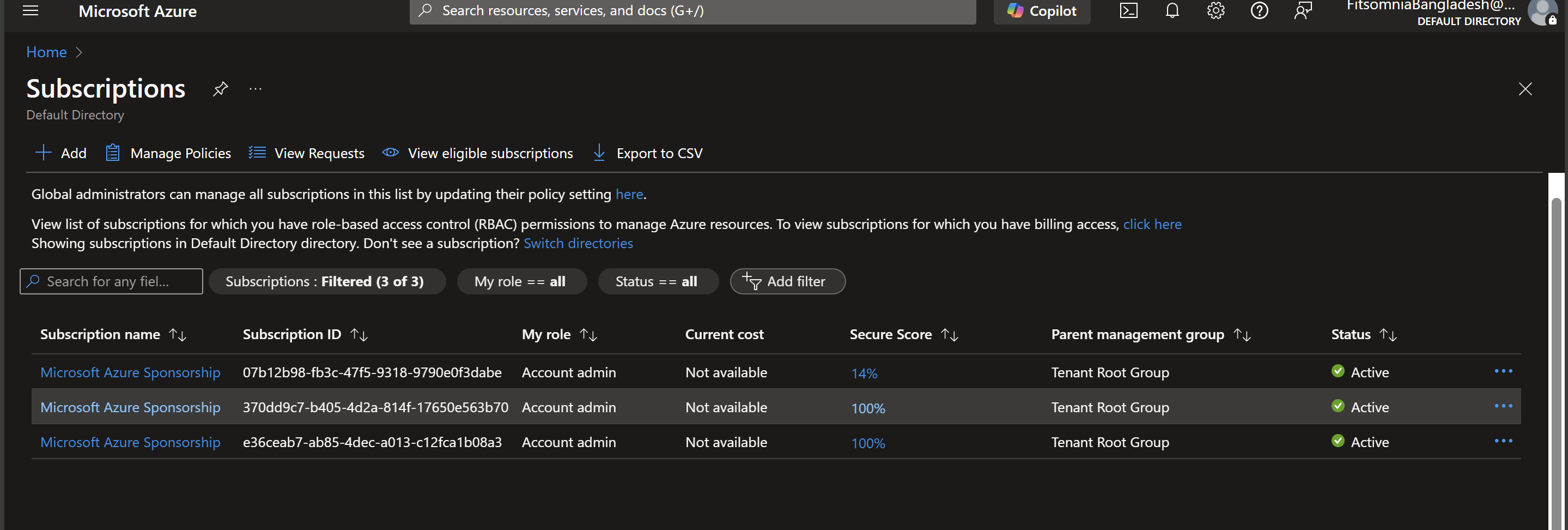Screen dimensions: 1568x530
Task: Open the portal hamburger menu
Action: coord(31,10)
